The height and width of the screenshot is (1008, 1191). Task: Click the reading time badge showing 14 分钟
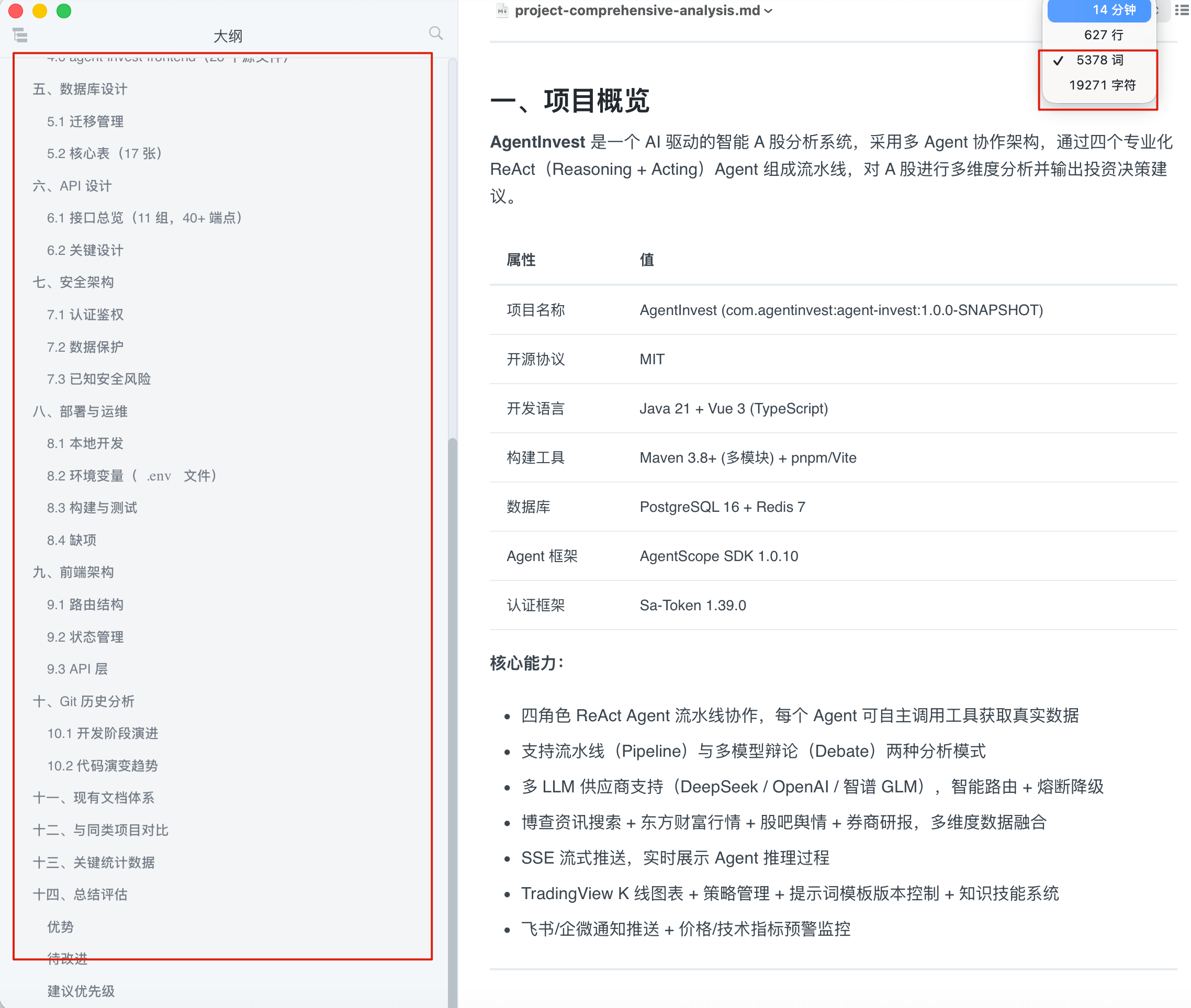pos(1098,10)
